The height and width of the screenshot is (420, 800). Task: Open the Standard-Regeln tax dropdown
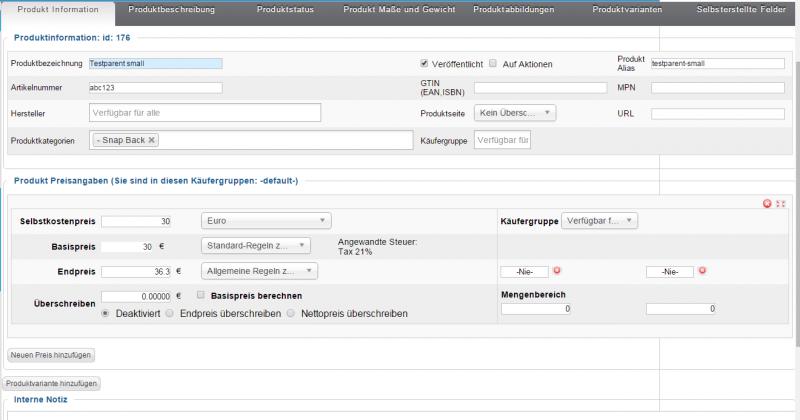(x=255, y=245)
